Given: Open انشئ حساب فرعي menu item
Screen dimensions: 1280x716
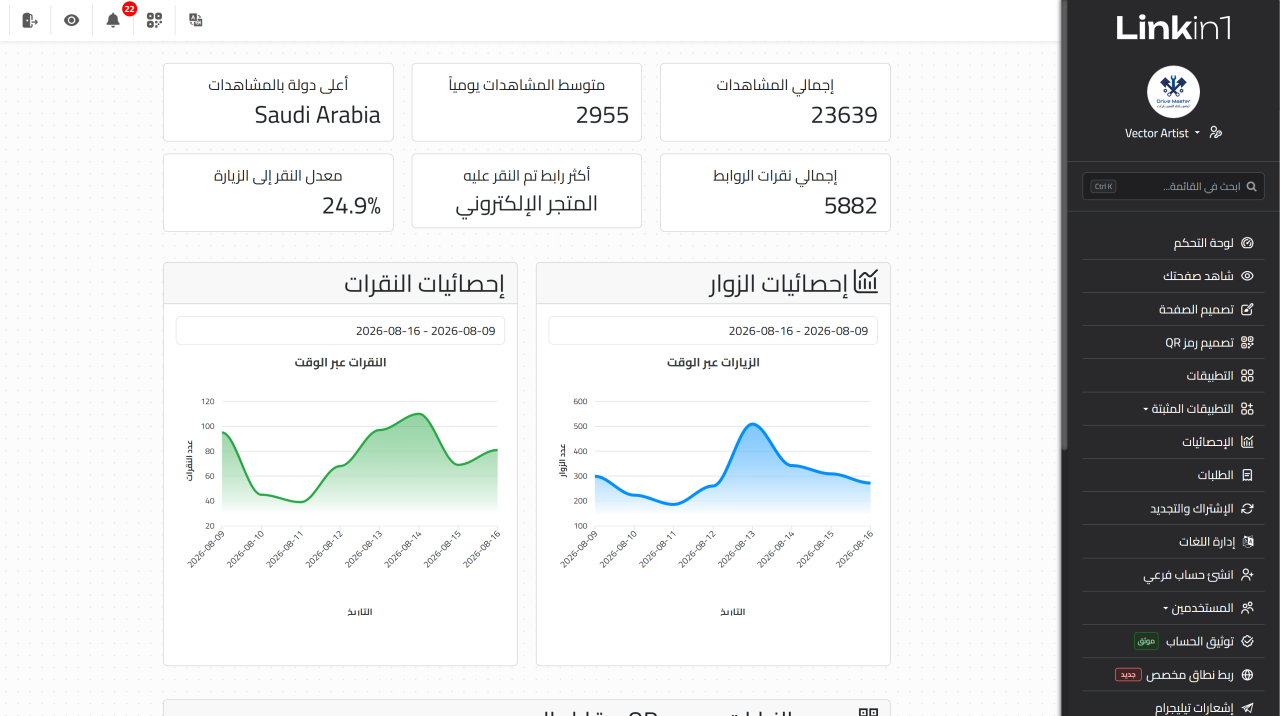Looking at the screenshot, I should (x=1173, y=575).
